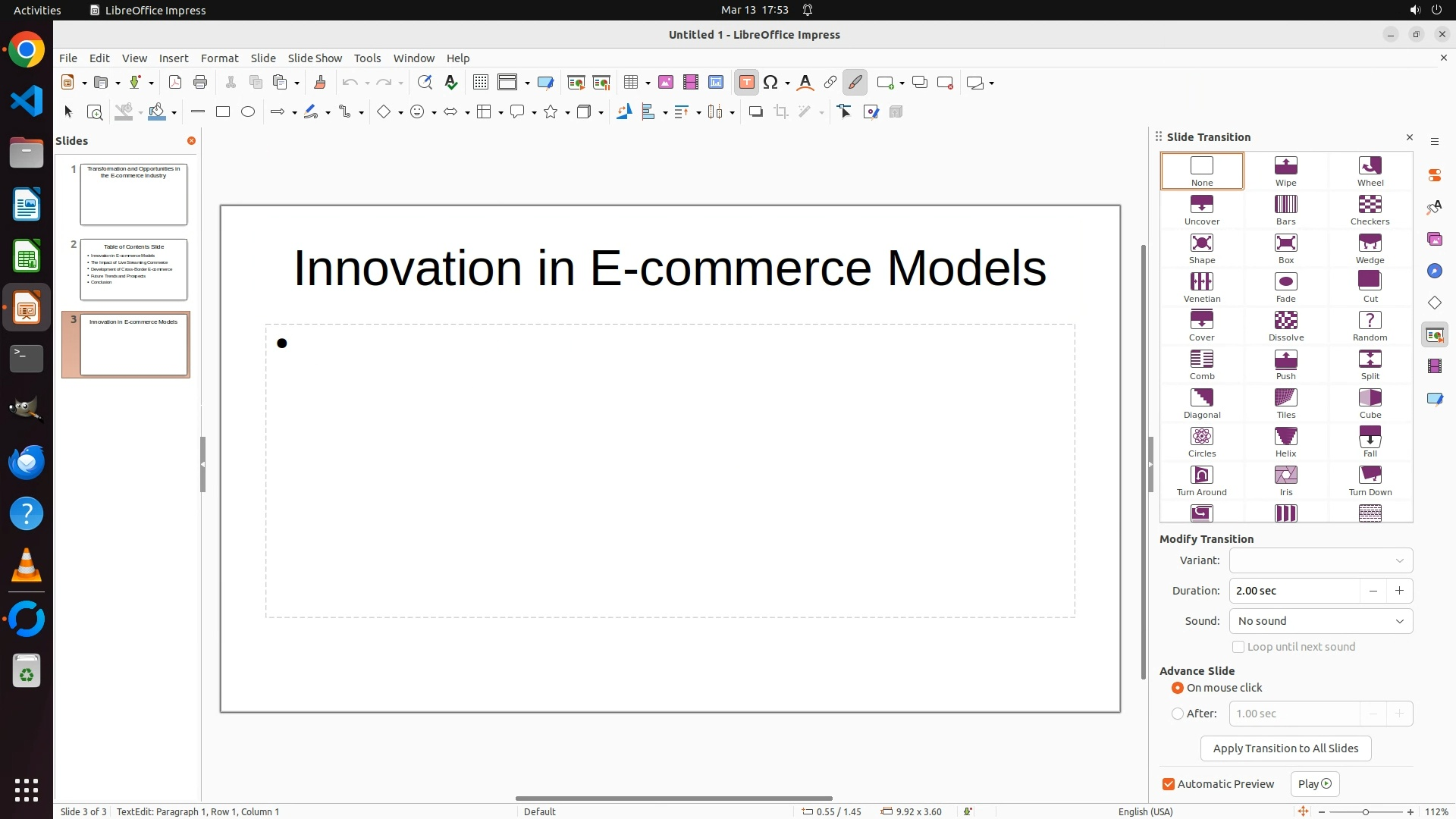The height and width of the screenshot is (819, 1456).
Task: Click the Insert Text Box tool
Action: (x=746, y=83)
